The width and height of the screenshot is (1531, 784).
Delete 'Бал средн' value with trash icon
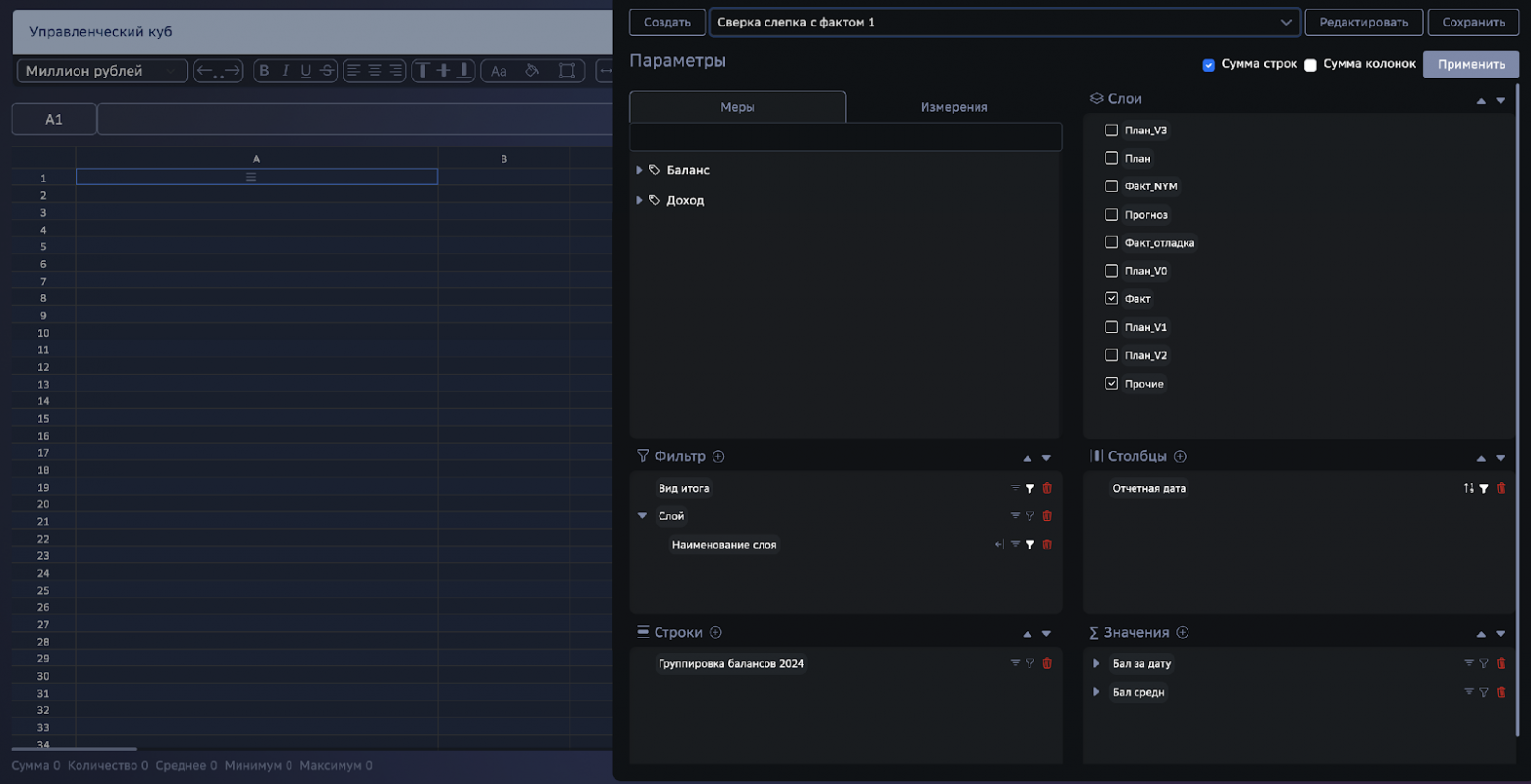click(1501, 692)
